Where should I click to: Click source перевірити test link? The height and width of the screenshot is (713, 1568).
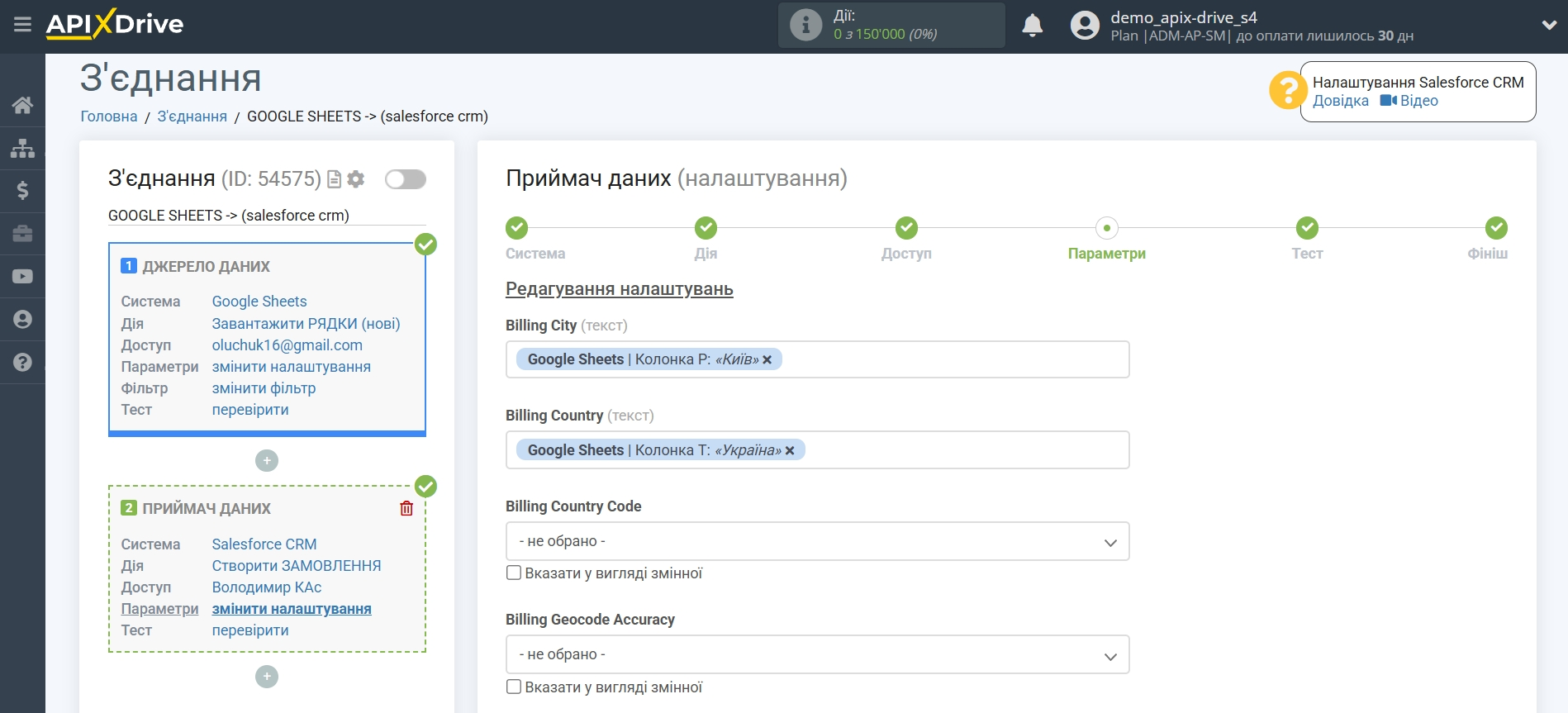point(250,410)
